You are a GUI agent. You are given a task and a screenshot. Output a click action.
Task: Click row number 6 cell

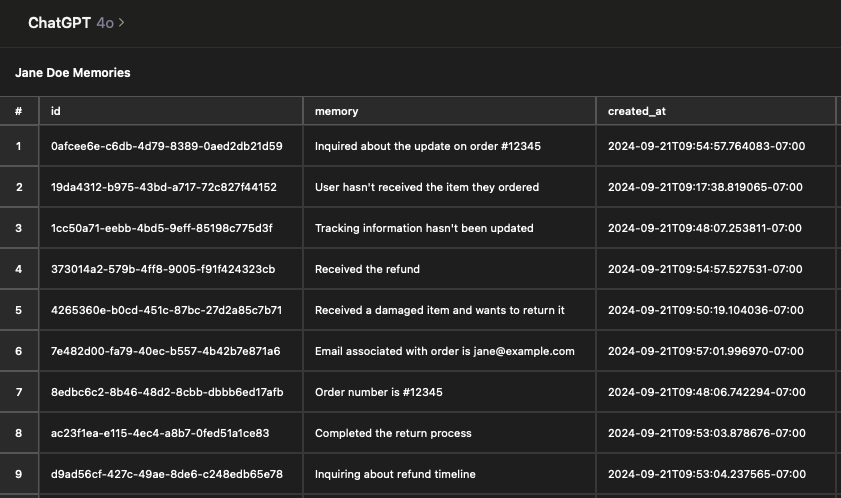(x=19, y=351)
